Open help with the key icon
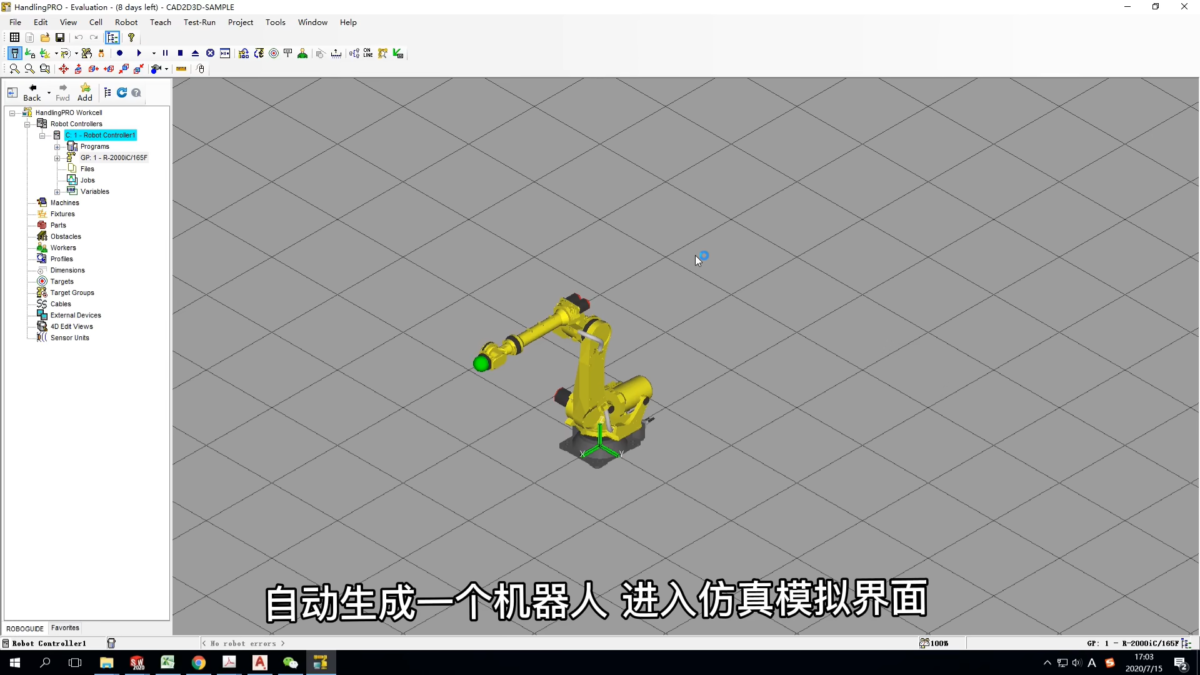This screenshot has height=675, width=1200. tap(131, 37)
